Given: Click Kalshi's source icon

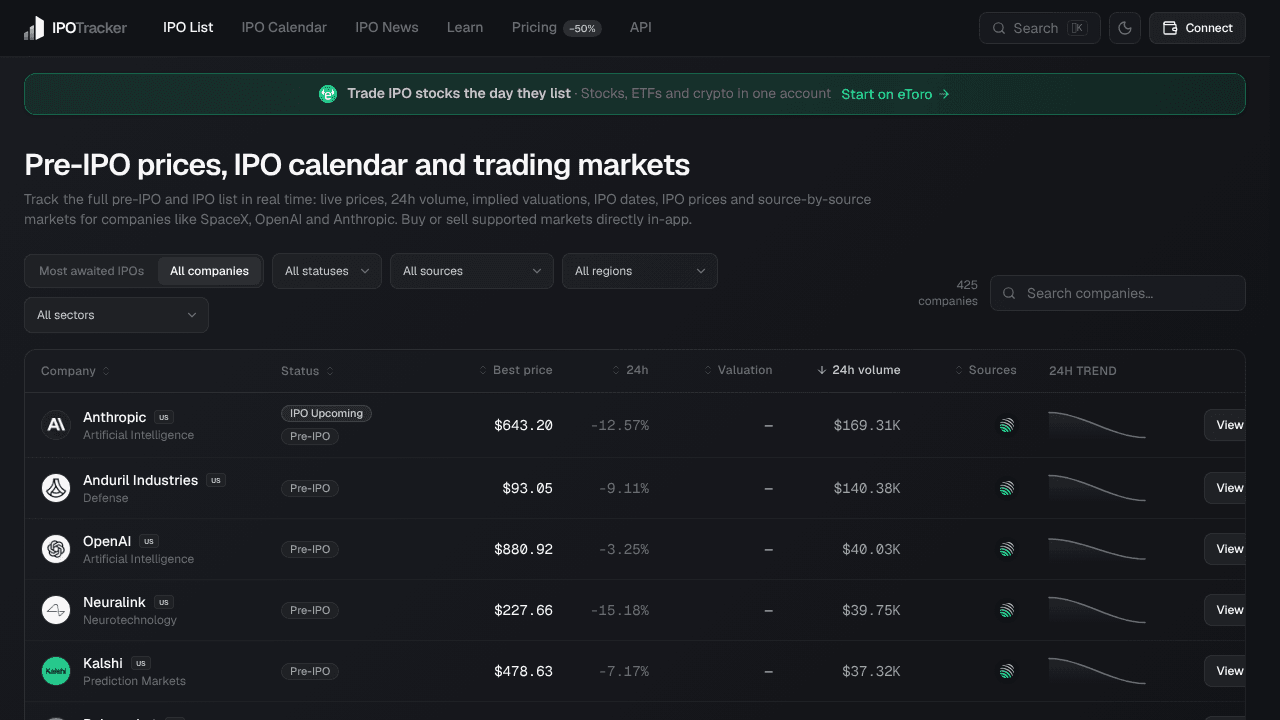Looking at the screenshot, I should coord(1007,671).
